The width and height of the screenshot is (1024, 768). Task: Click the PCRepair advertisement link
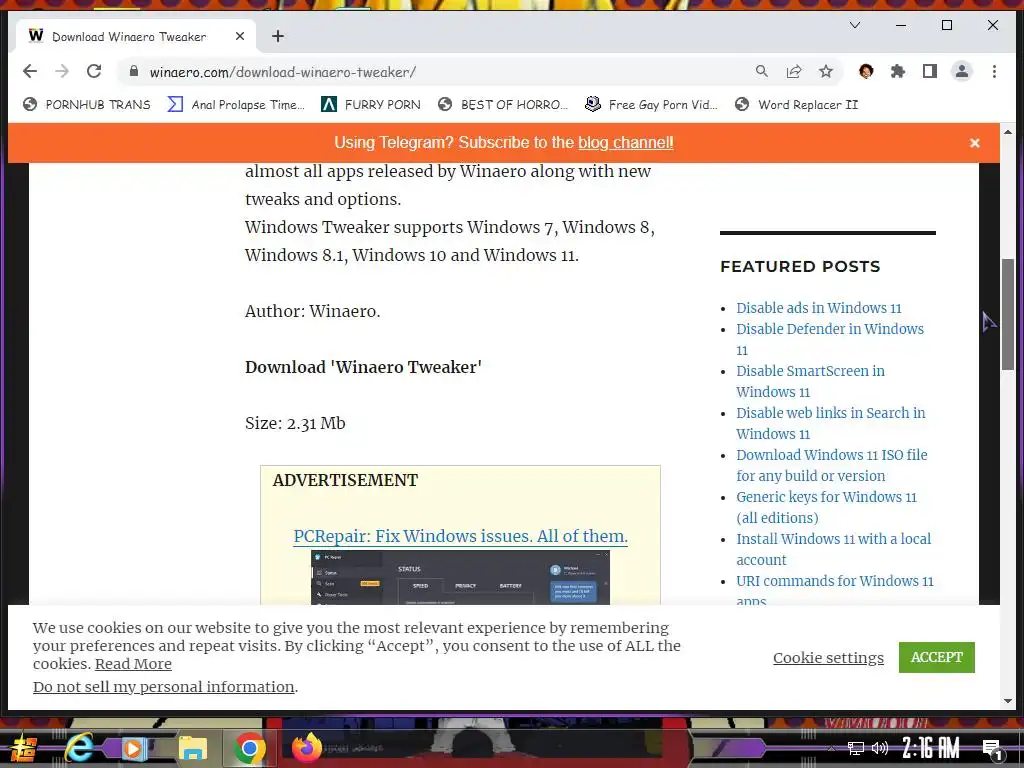460,536
